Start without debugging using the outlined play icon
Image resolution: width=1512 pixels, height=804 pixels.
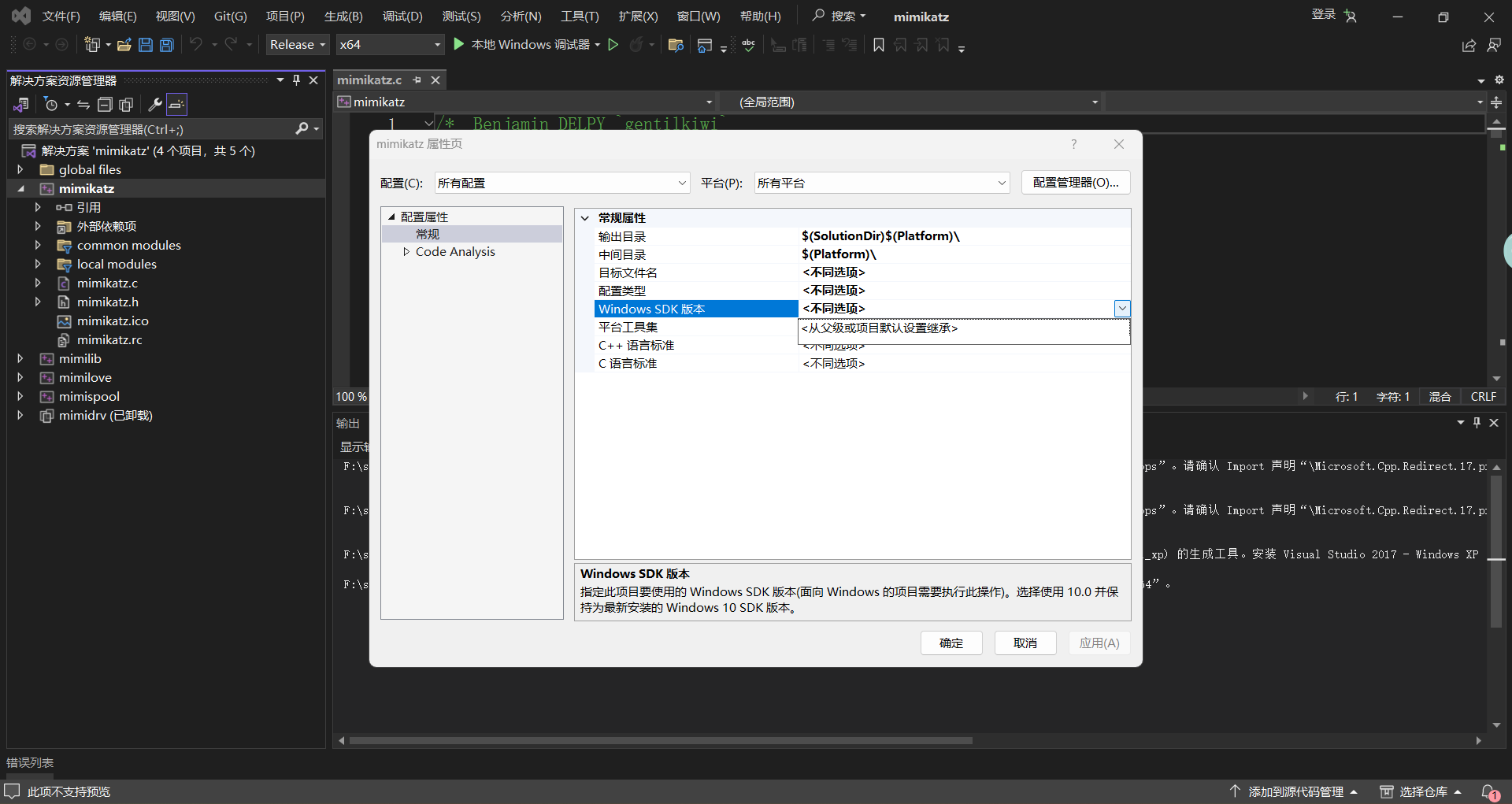click(x=613, y=45)
